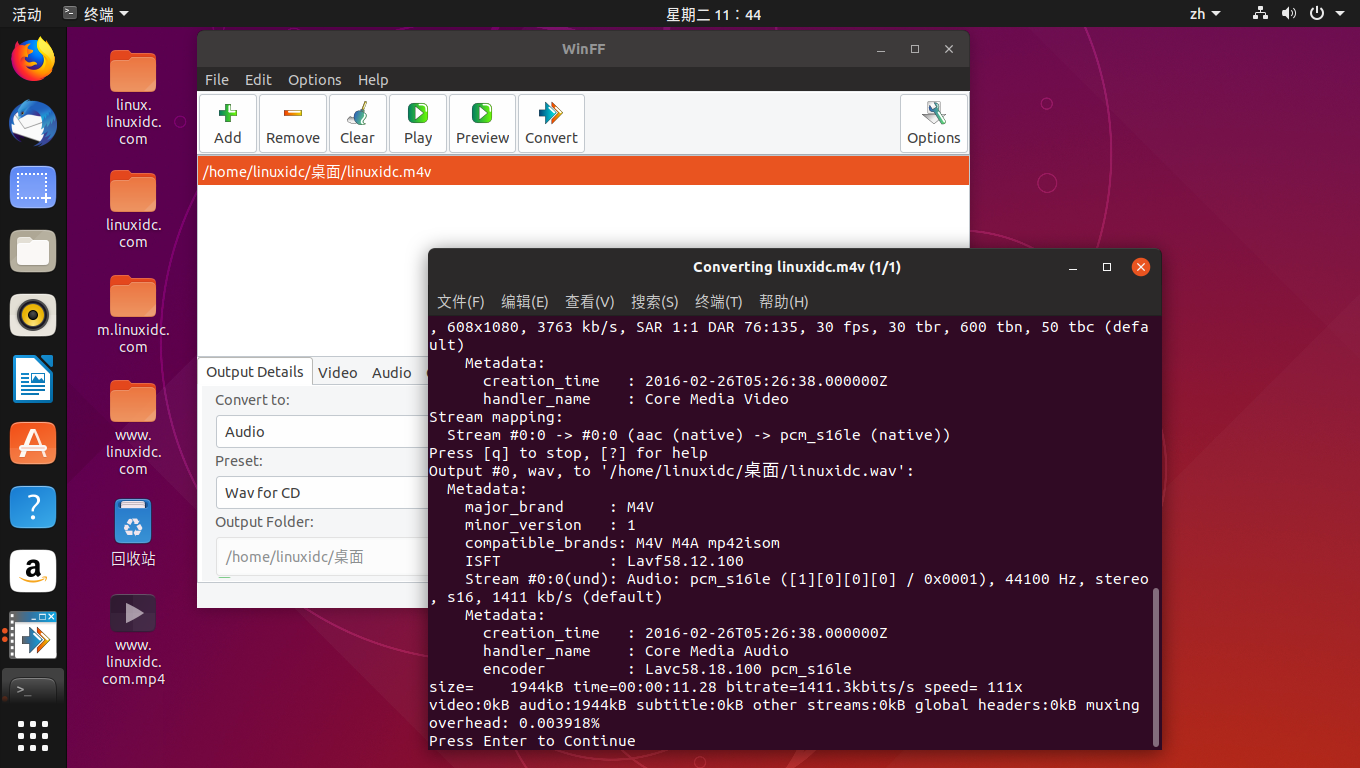Select the www.linuxidc.com.mp4 video file
The height and width of the screenshot is (768, 1360).
point(133,640)
